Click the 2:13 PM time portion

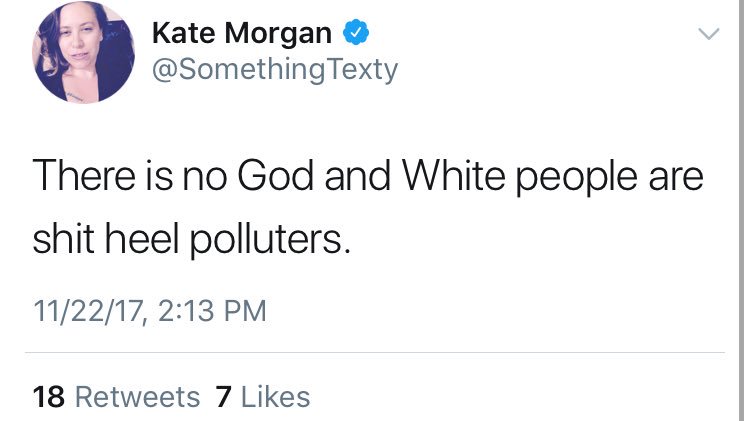(x=212, y=311)
